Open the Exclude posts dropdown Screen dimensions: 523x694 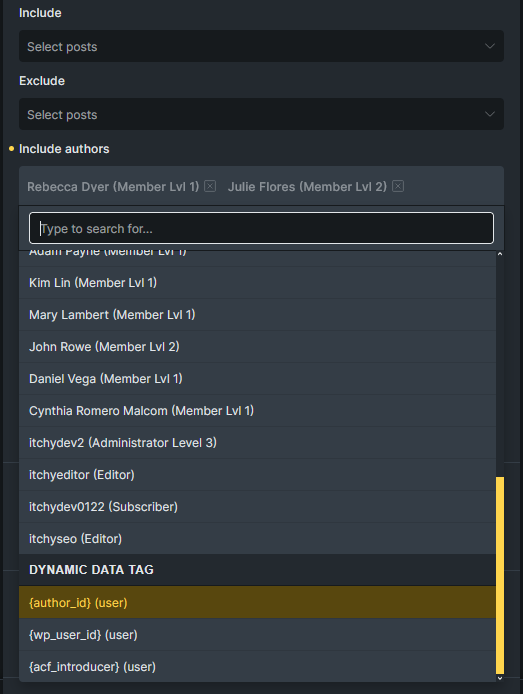(261, 114)
